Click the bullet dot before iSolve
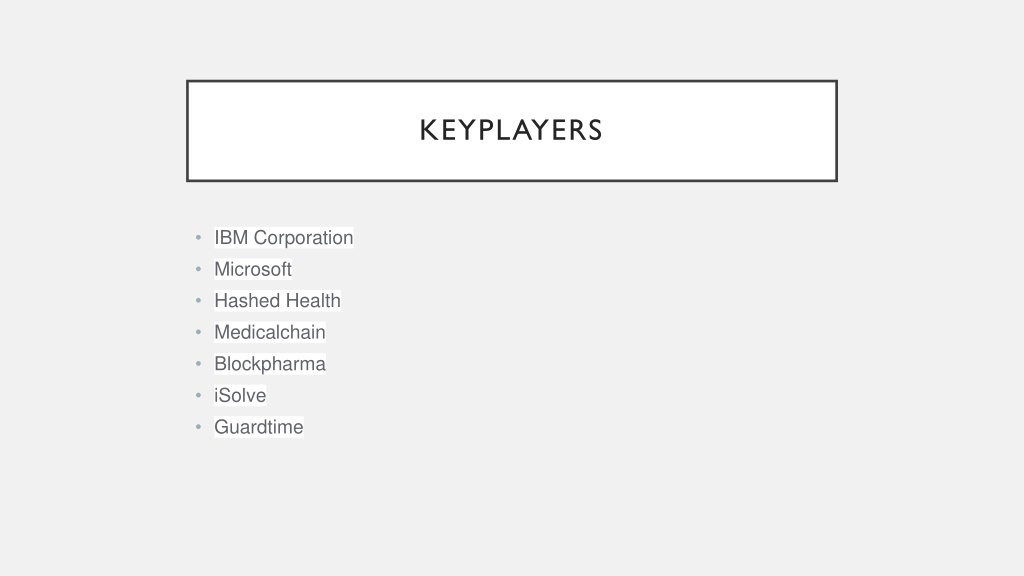Image resolution: width=1024 pixels, height=576 pixels. point(199,395)
